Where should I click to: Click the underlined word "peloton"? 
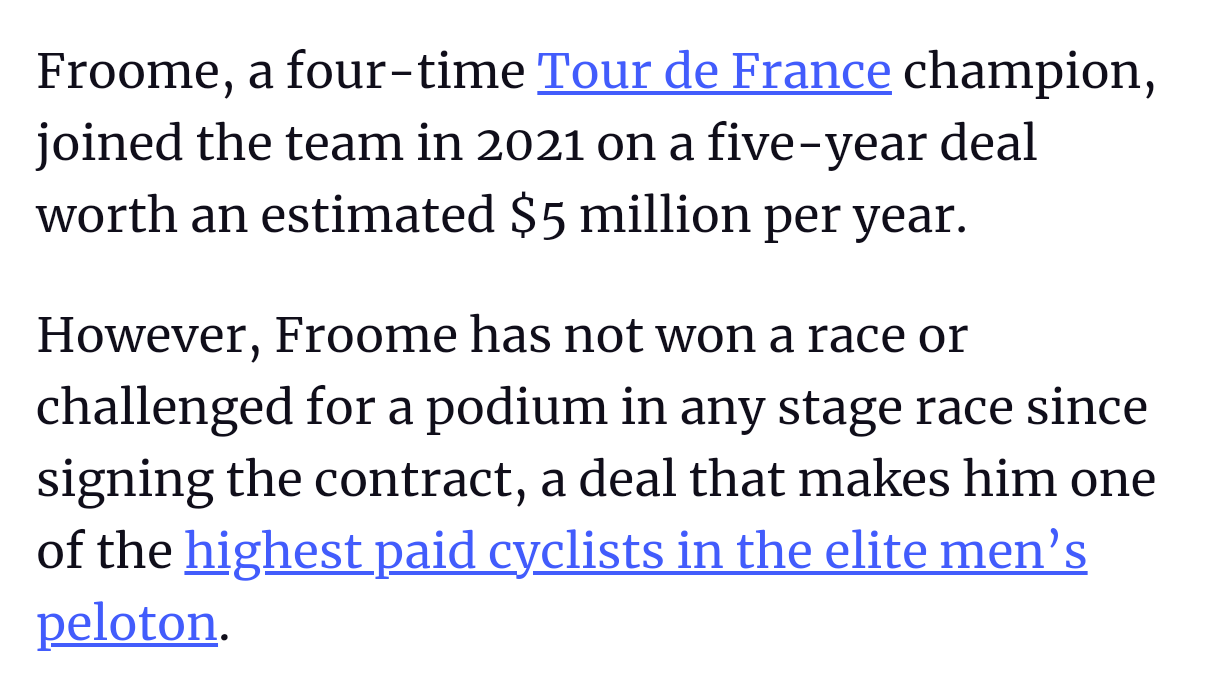[127, 624]
